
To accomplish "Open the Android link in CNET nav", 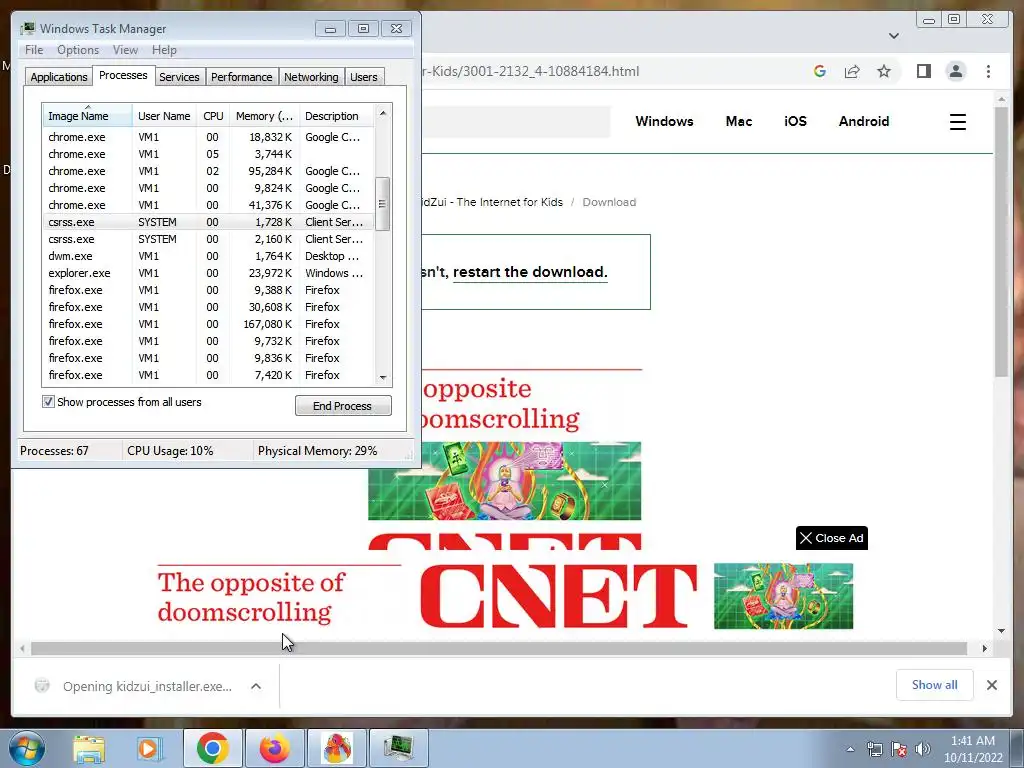I will point(863,121).
